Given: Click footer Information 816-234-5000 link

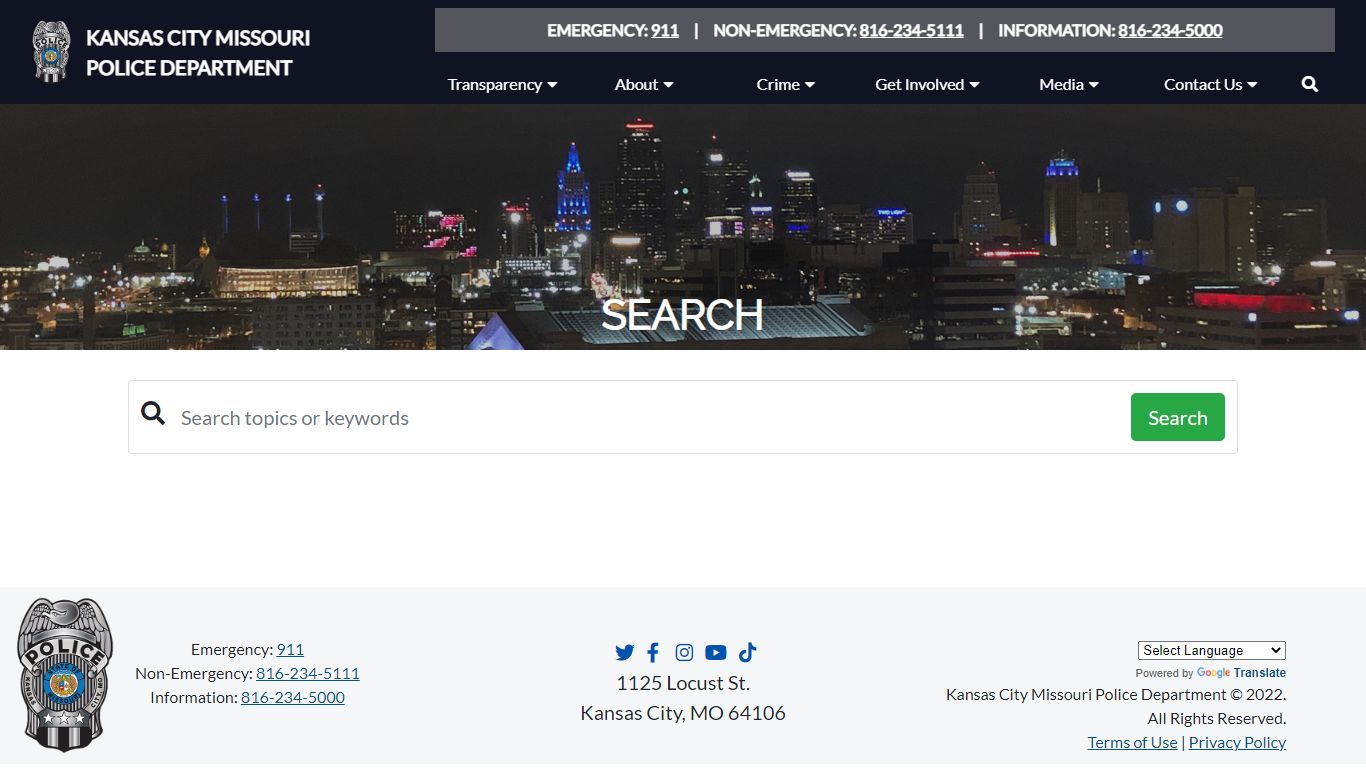Looking at the screenshot, I should pos(293,697).
